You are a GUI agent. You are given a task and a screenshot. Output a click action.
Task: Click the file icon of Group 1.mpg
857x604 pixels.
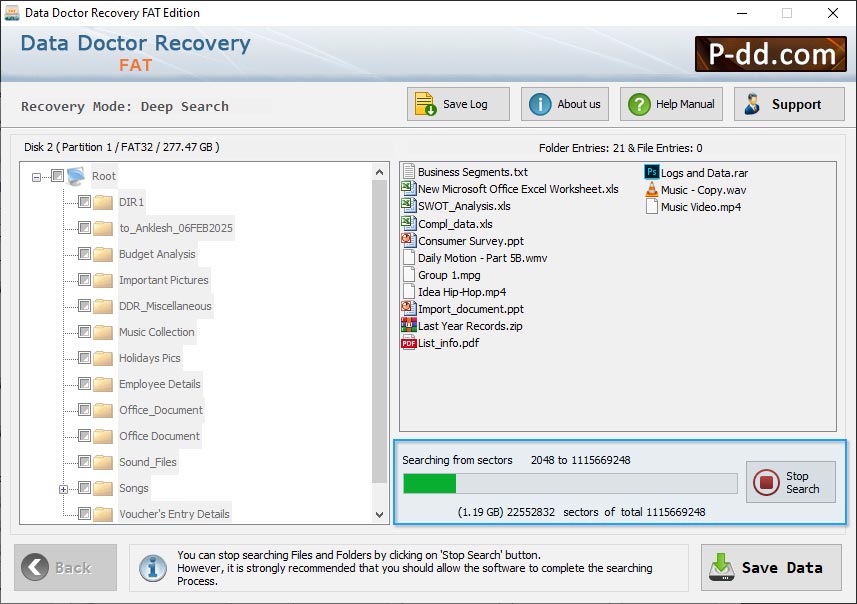[408, 274]
